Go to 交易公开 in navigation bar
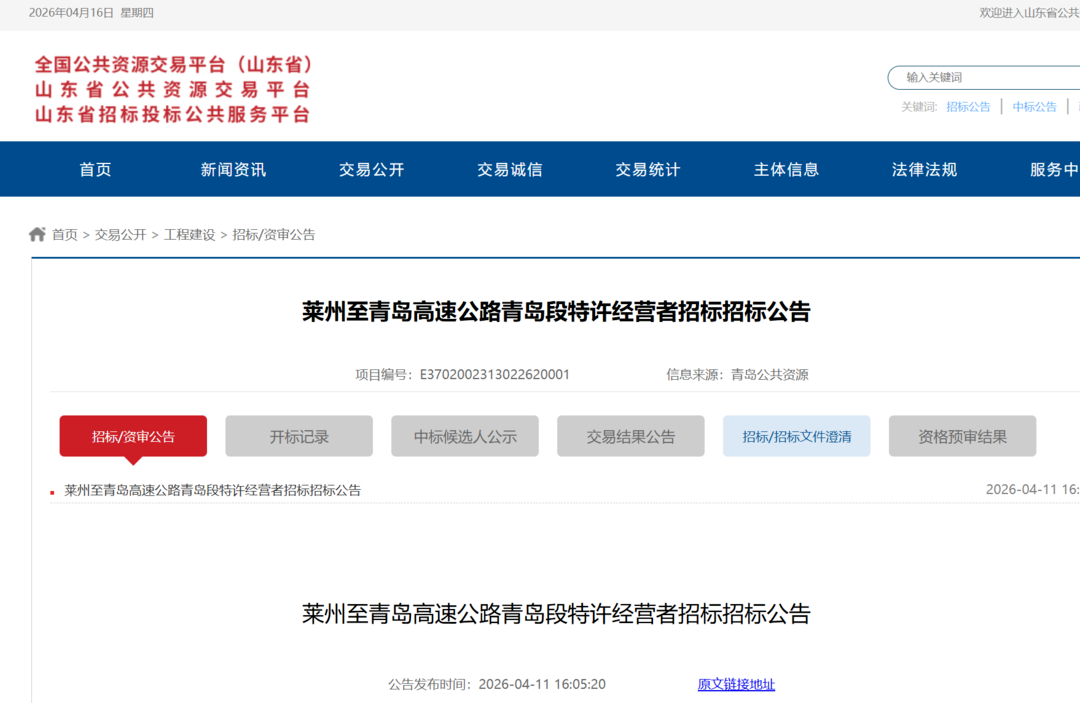Viewport: 1080px width, 703px height. [x=371, y=170]
